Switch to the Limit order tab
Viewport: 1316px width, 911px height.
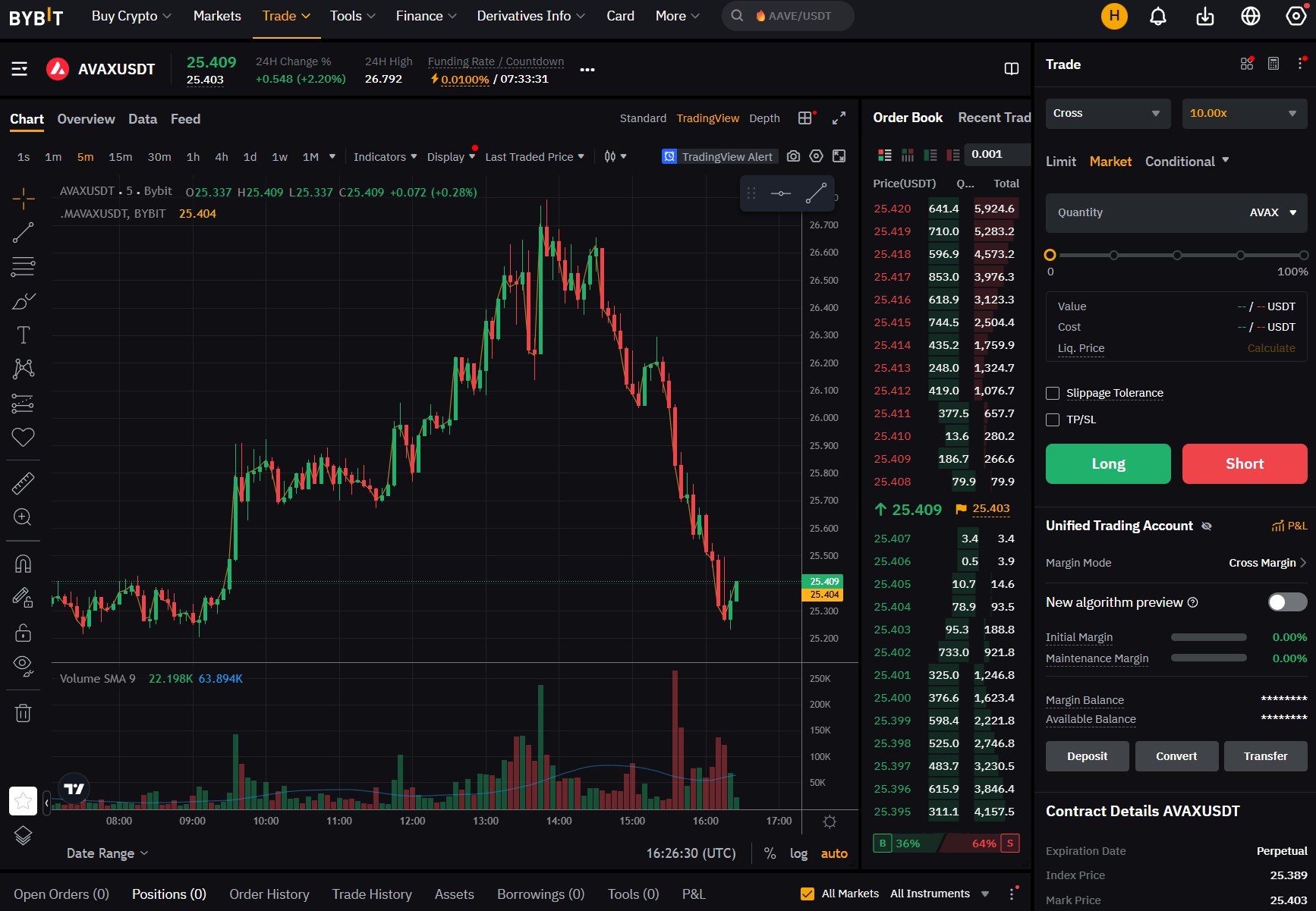pyautogui.click(x=1060, y=162)
